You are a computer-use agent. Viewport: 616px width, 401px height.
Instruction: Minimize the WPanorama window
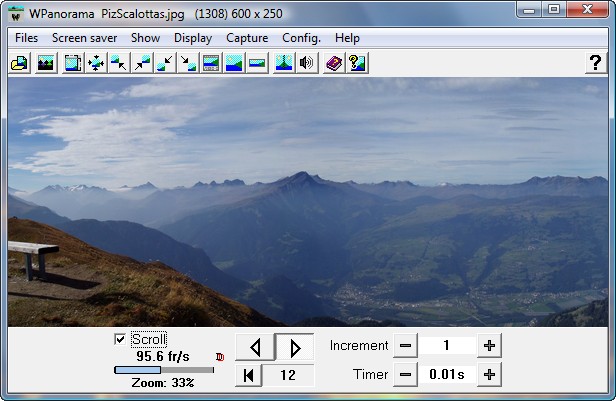click(529, 9)
